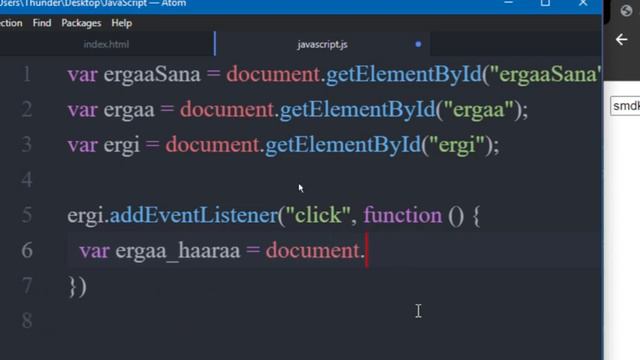This screenshot has height=360, width=640.
Task: Click addEventListener on line 5
Action: click(194, 215)
